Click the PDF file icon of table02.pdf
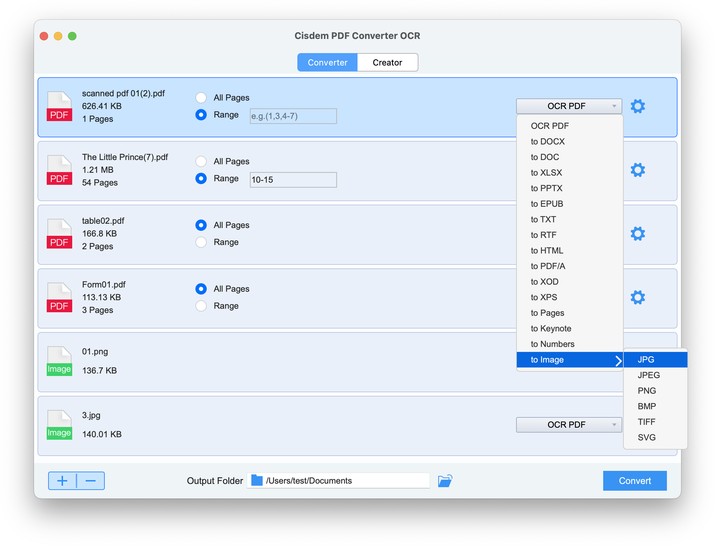 point(59,235)
